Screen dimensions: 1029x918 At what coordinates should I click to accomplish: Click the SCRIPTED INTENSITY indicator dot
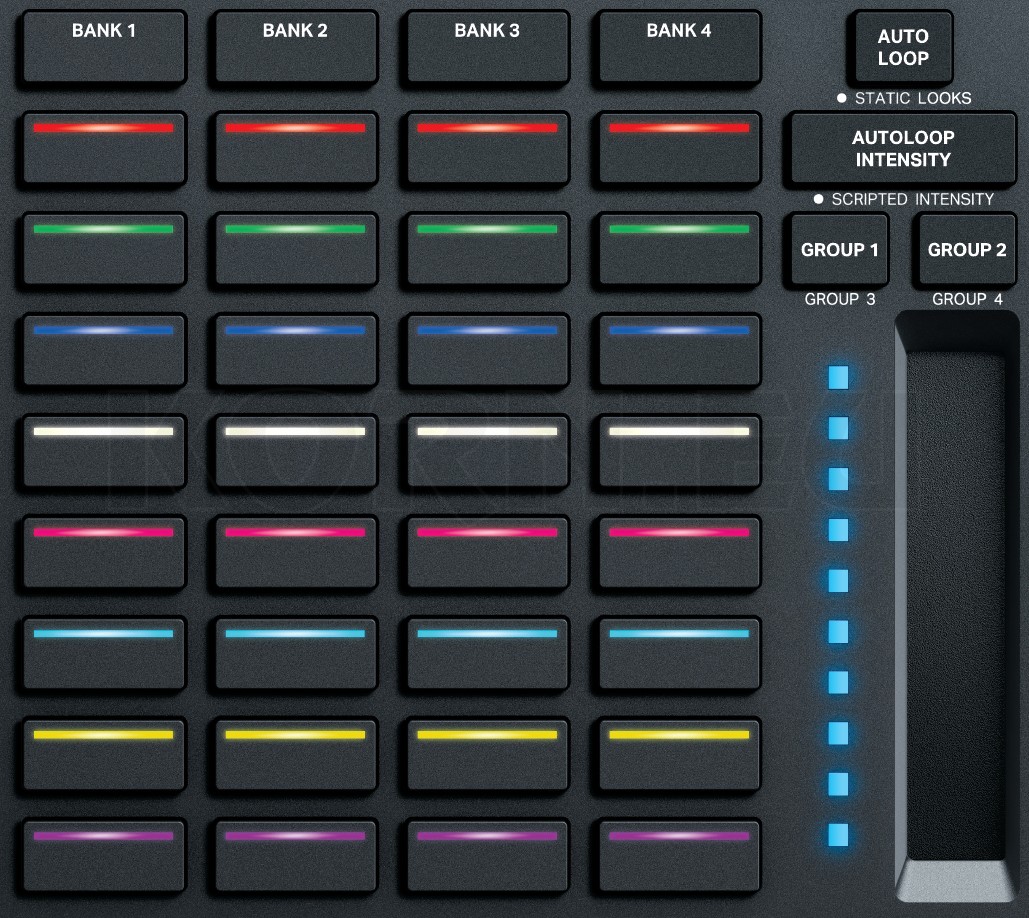click(817, 199)
